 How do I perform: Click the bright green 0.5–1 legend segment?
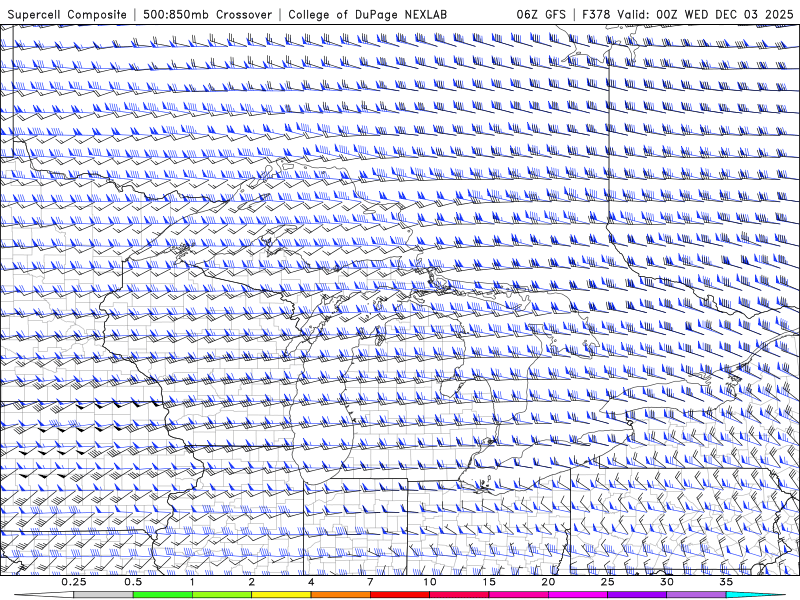(163, 595)
